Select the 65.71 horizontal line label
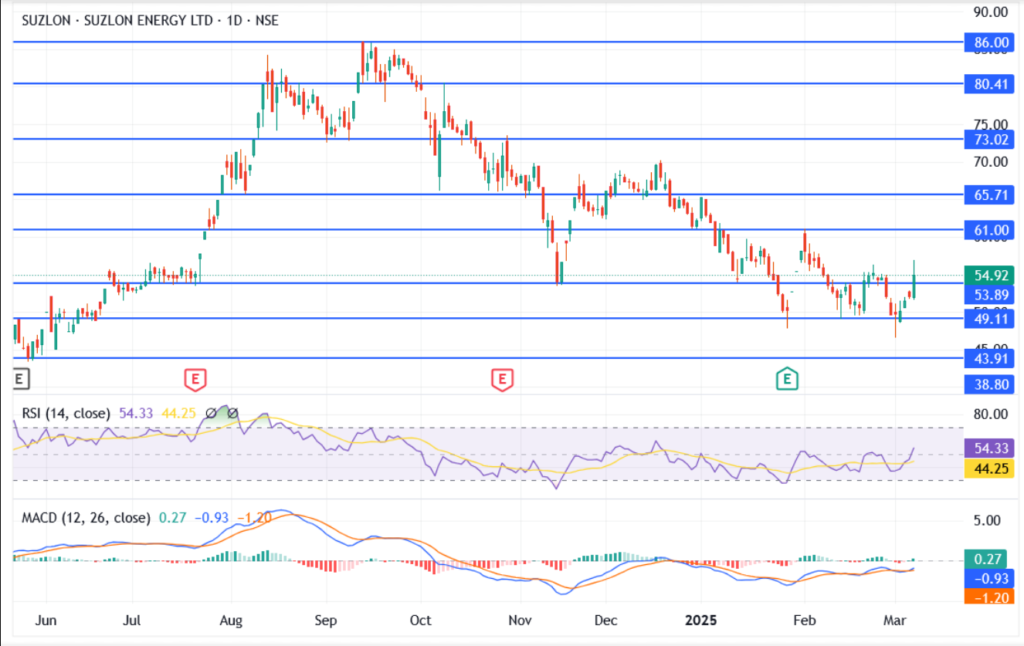This screenshot has width=1024, height=646. point(990,194)
